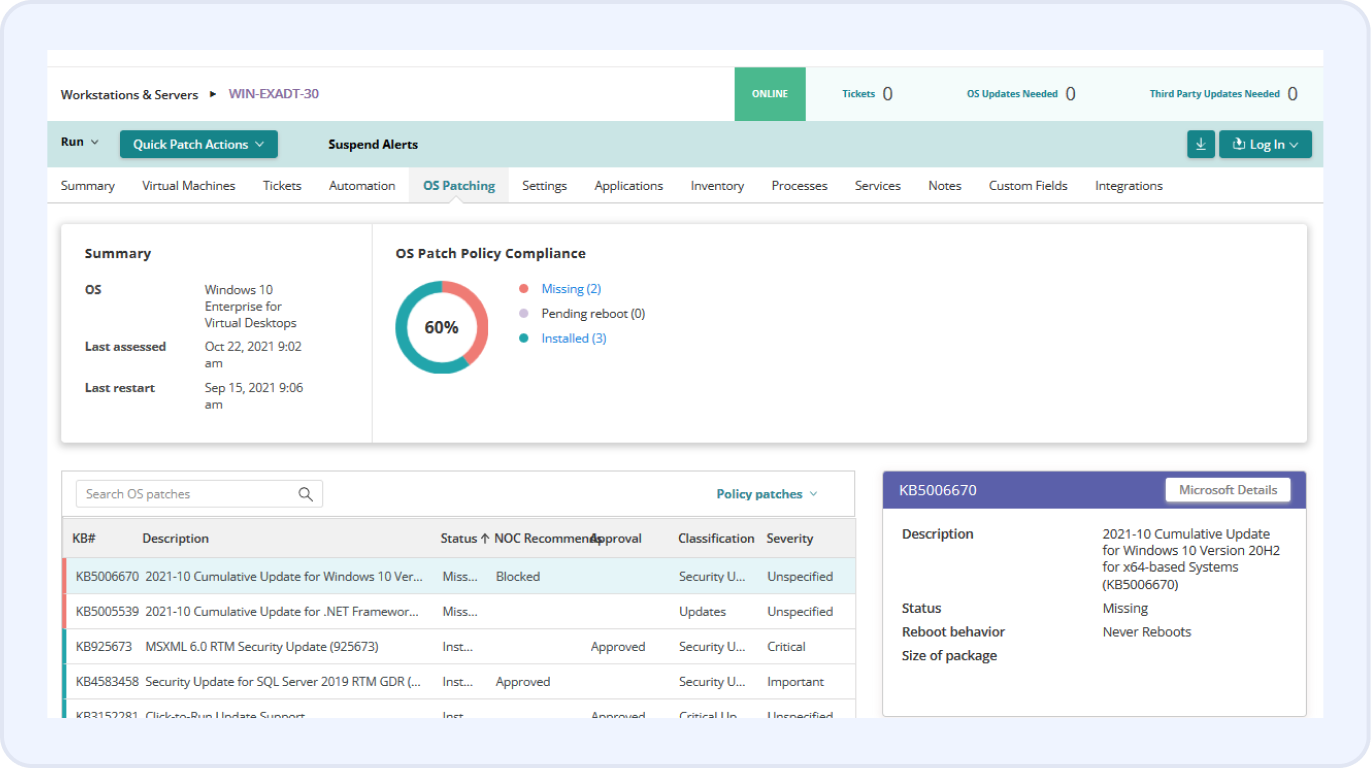Screen dimensions: 1371x768
Task: Click the Important severity cell
Action: click(x=796, y=681)
